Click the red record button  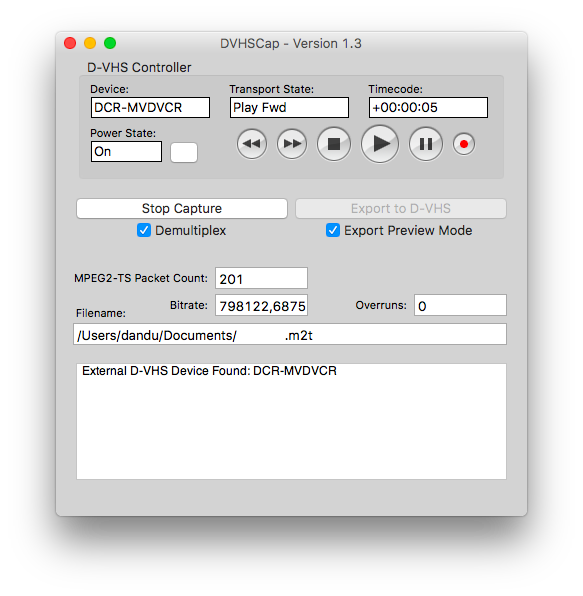pos(464,144)
